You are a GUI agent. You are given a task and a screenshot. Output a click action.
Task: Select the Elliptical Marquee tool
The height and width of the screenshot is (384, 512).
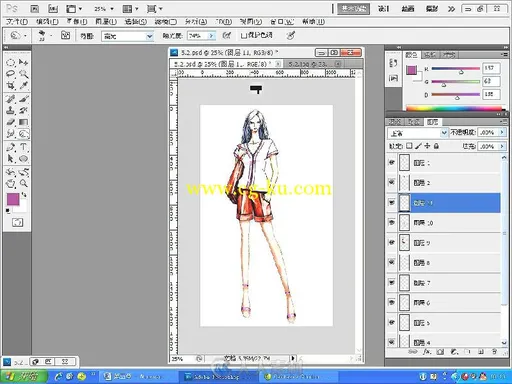[x=10, y=62]
